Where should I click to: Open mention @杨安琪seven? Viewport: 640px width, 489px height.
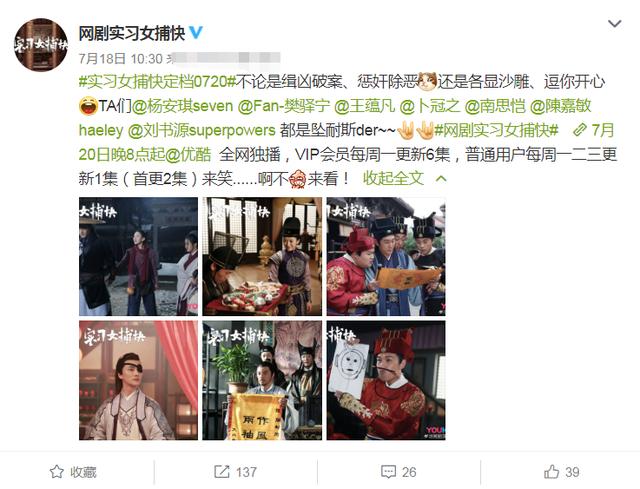[182, 106]
